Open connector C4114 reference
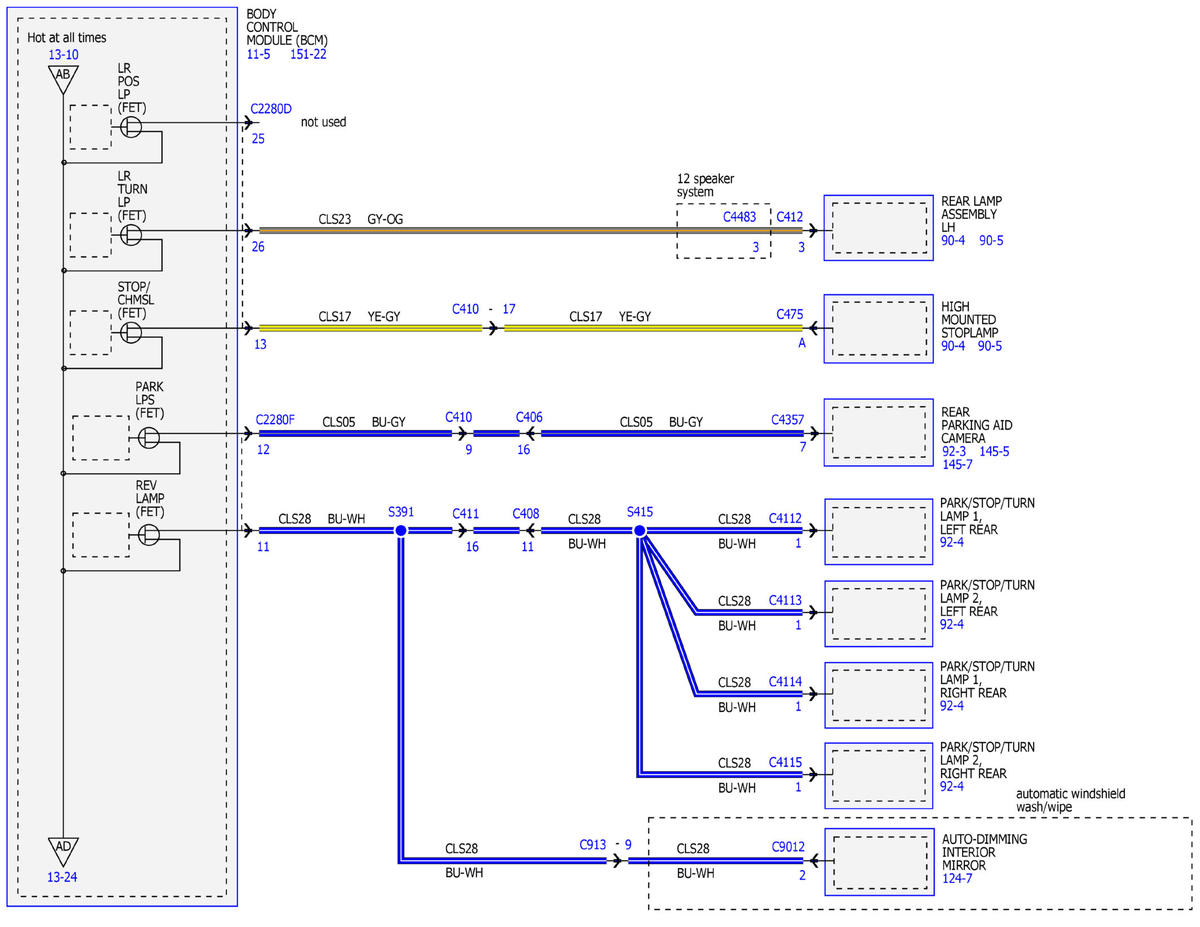Viewport: 1200px width, 927px height. pyautogui.click(x=785, y=682)
